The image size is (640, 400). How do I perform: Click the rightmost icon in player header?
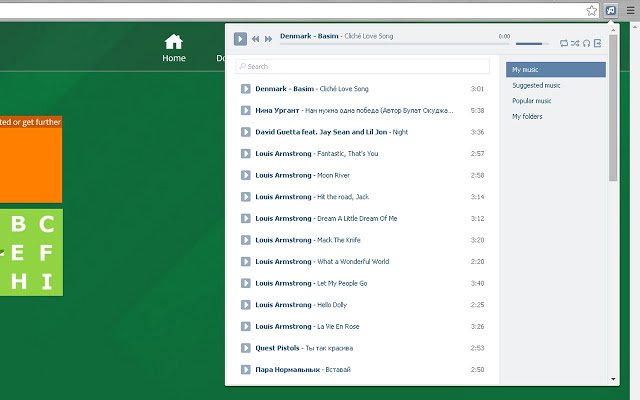click(x=598, y=43)
